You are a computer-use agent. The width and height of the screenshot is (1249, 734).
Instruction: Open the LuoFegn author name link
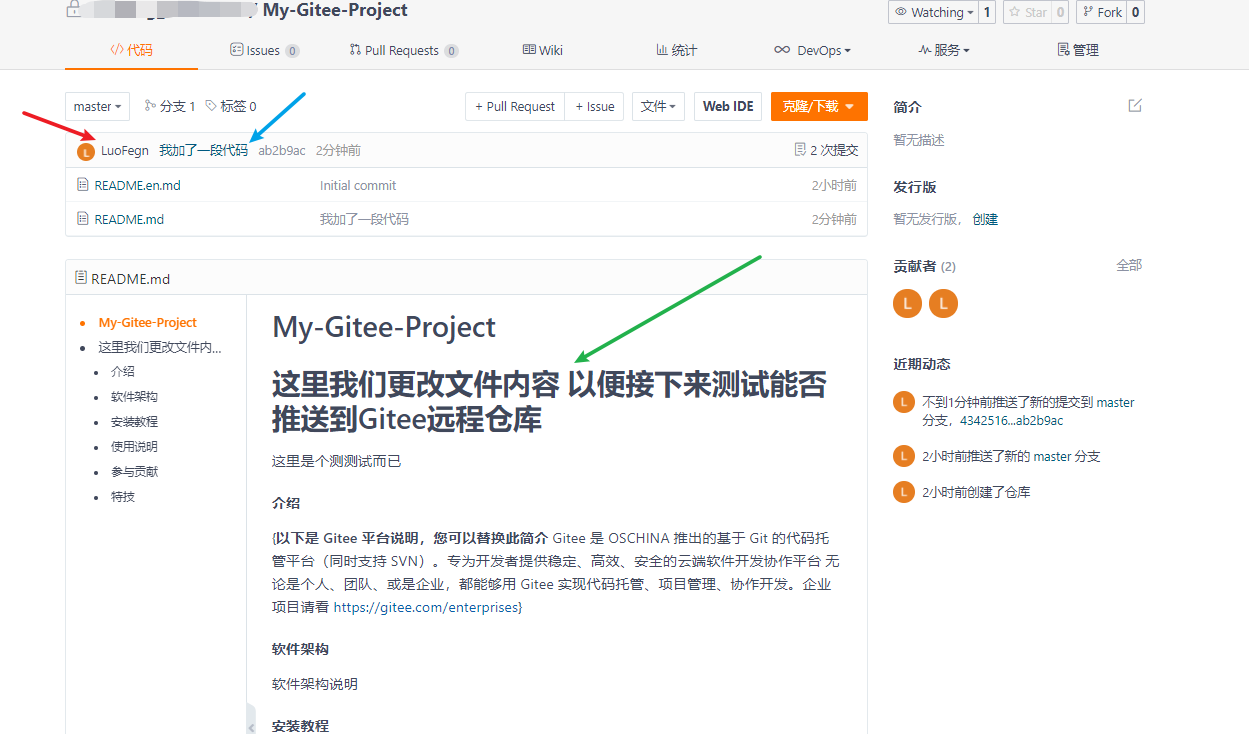pos(125,151)
